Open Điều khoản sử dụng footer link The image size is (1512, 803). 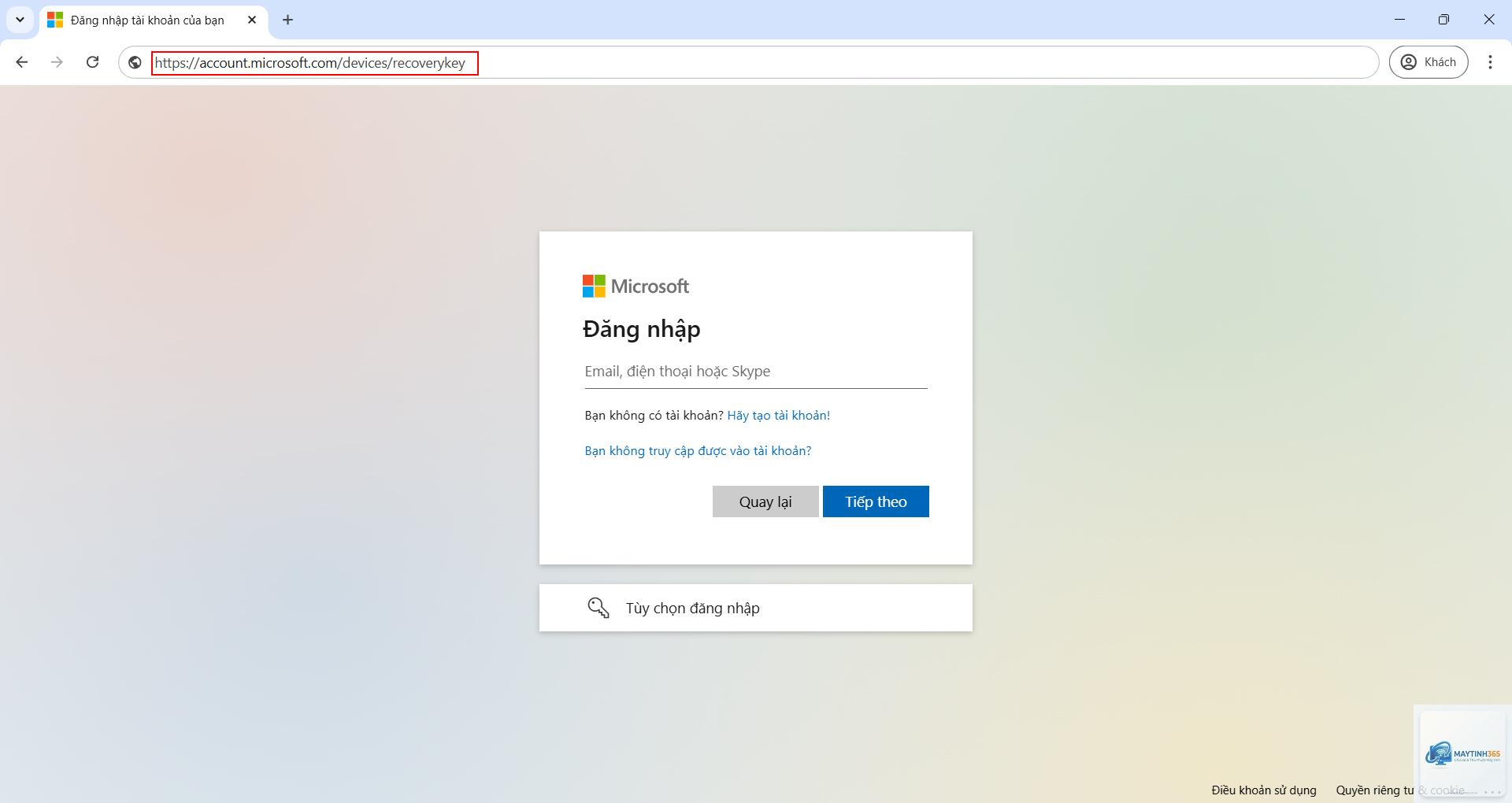point(1264,790)
